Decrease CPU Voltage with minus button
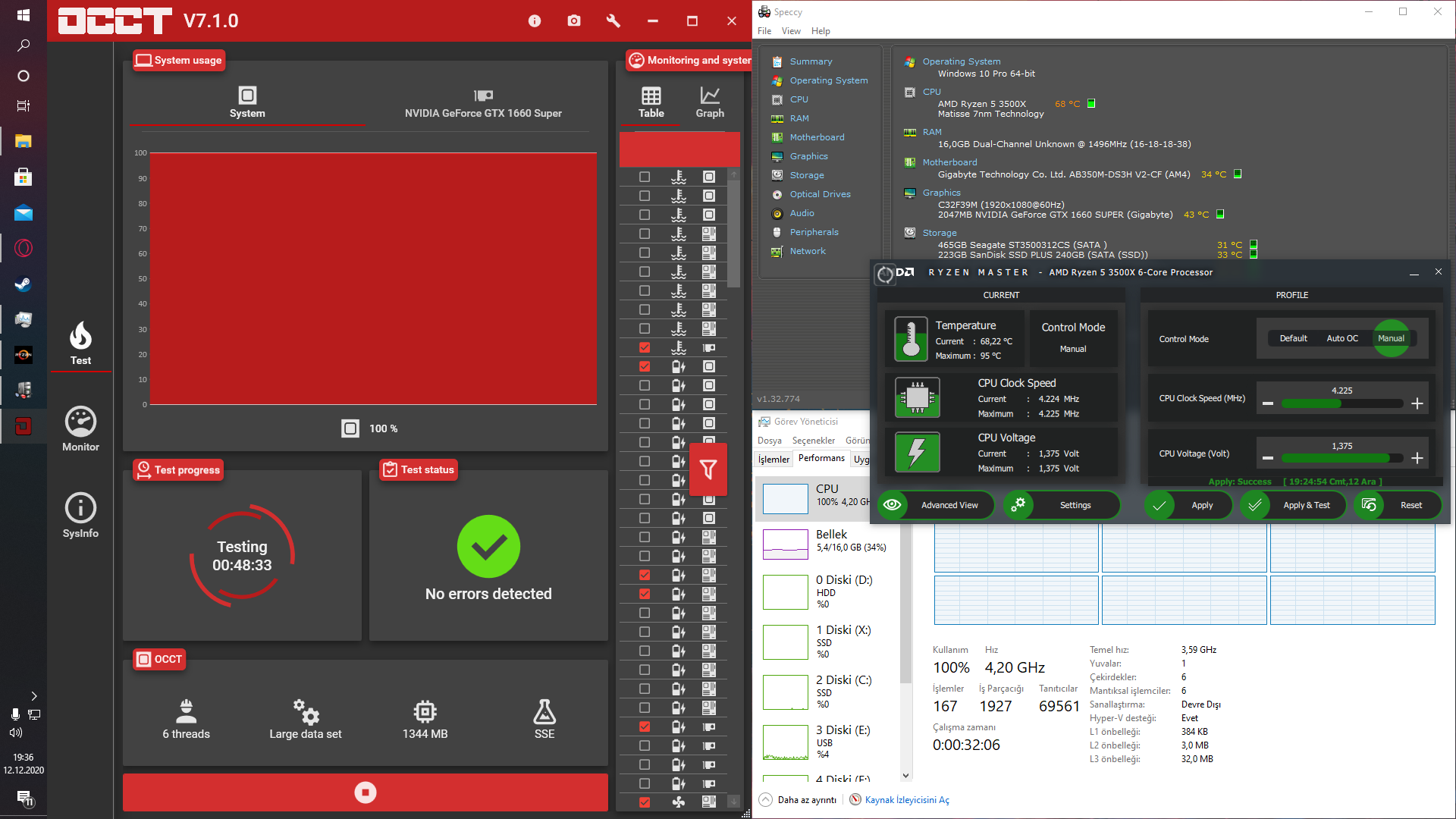The width and height of the screenshot is (1456, 819). pos(1267,458)
